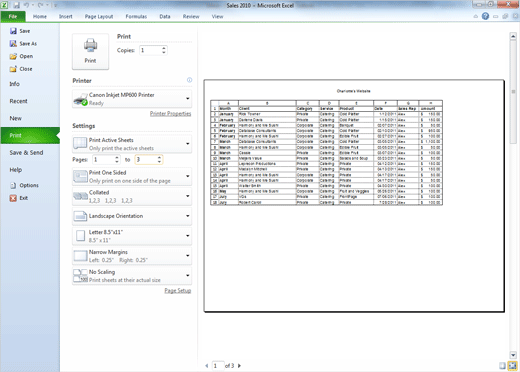Open the Recent backstage section
The height and width of the screenshot is (372, 520).
click(x=30, y=101)
